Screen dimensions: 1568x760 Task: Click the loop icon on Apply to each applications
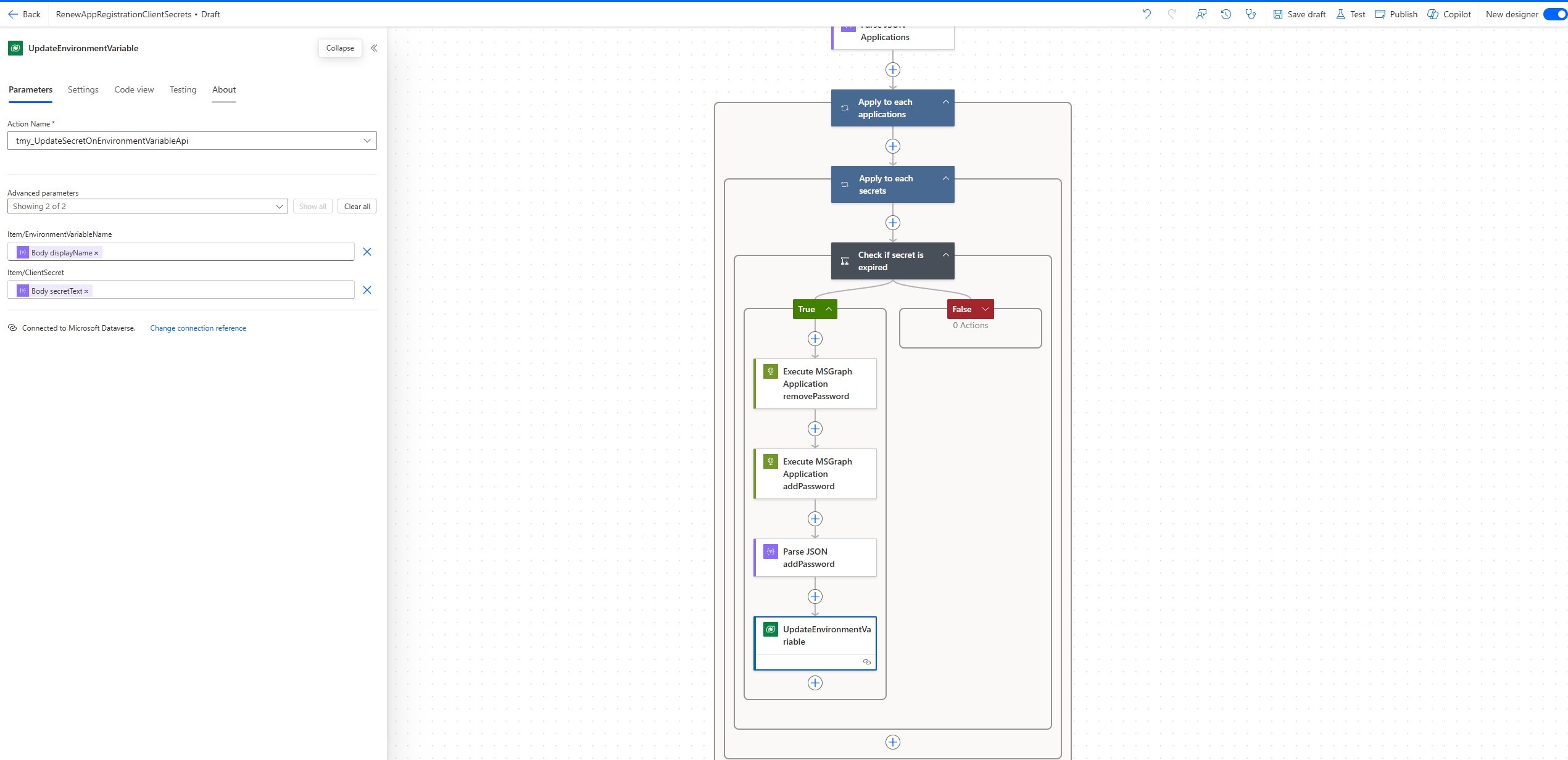pos(845,108)
